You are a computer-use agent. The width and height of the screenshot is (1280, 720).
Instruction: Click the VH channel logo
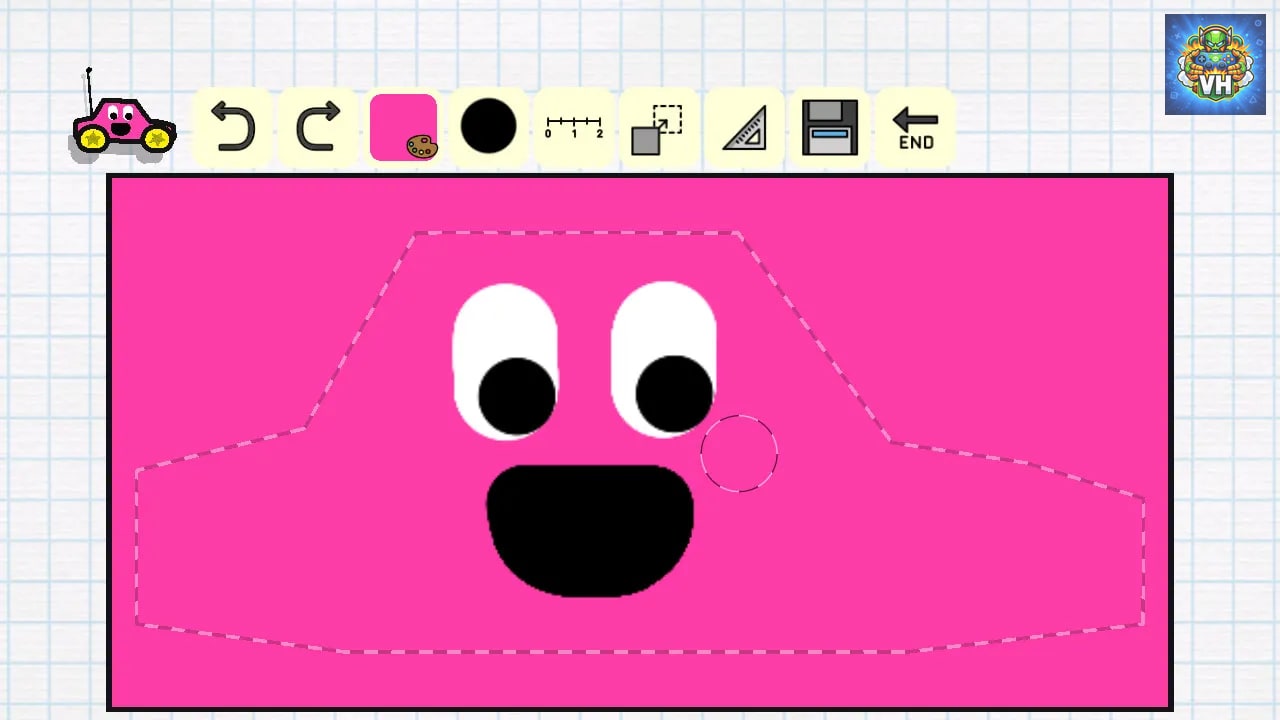coord(1215,64)
